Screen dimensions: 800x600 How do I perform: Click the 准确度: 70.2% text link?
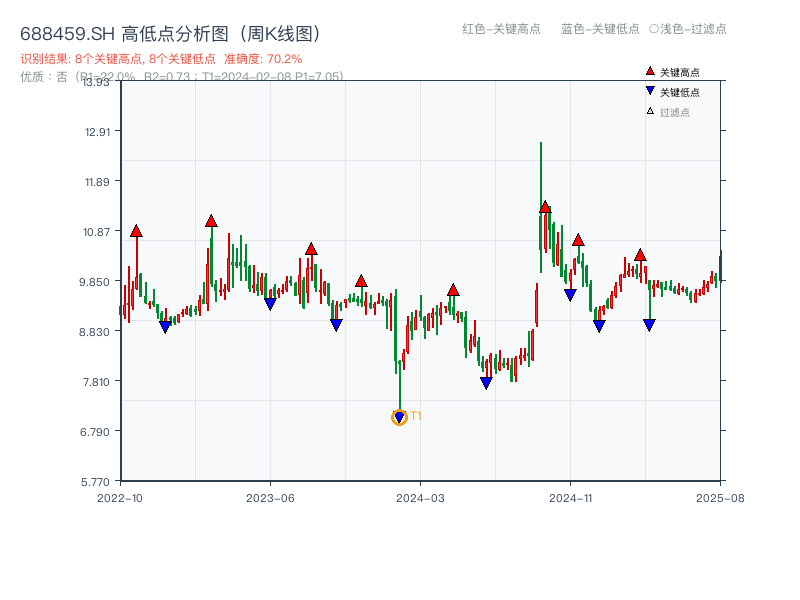point(263,58)
